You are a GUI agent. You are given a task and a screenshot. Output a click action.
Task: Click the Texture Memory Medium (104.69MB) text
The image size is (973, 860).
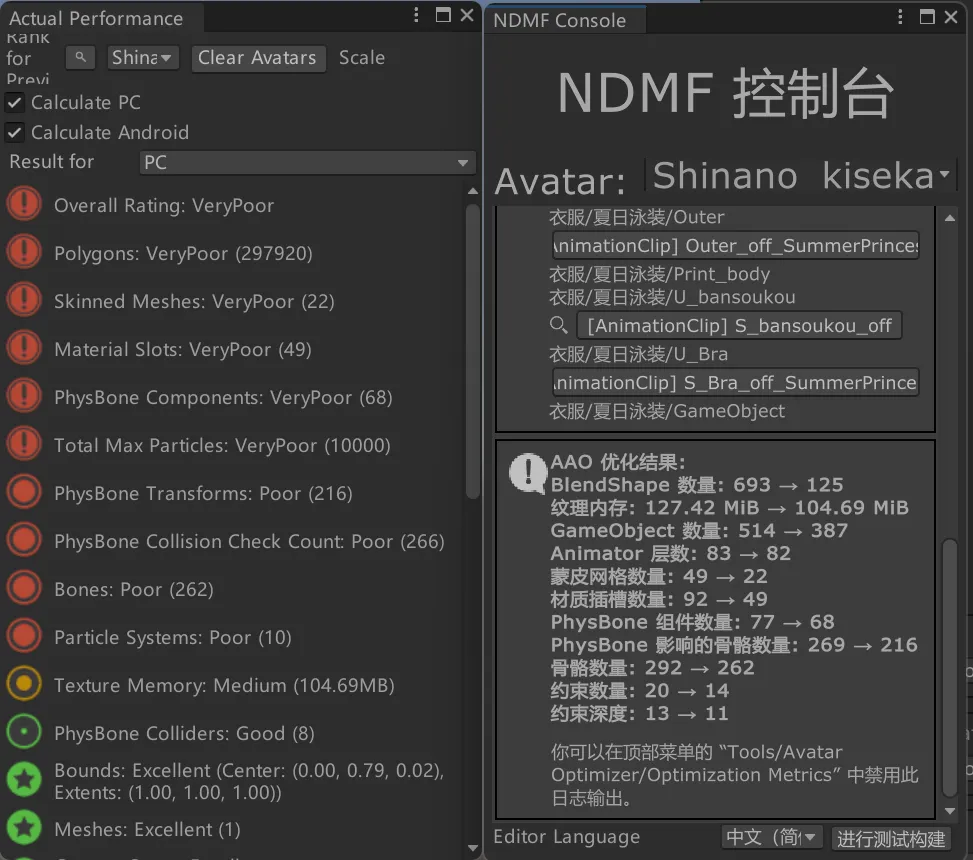[x=224, y=685]
